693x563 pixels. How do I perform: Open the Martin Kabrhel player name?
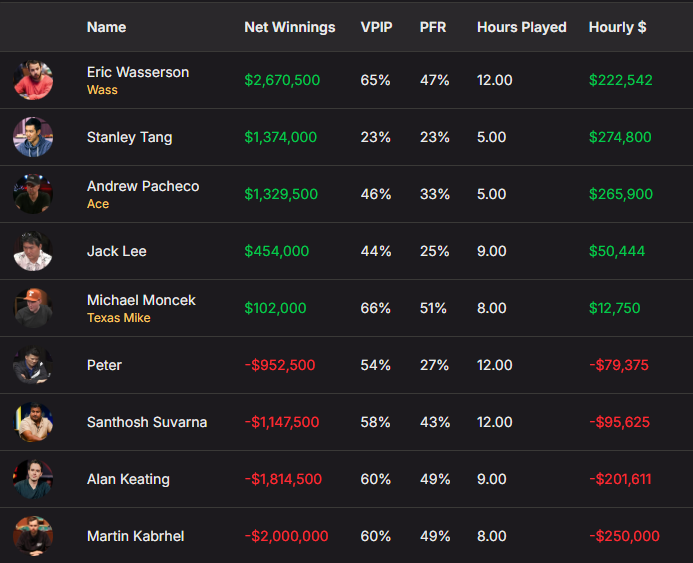point(136,536)
